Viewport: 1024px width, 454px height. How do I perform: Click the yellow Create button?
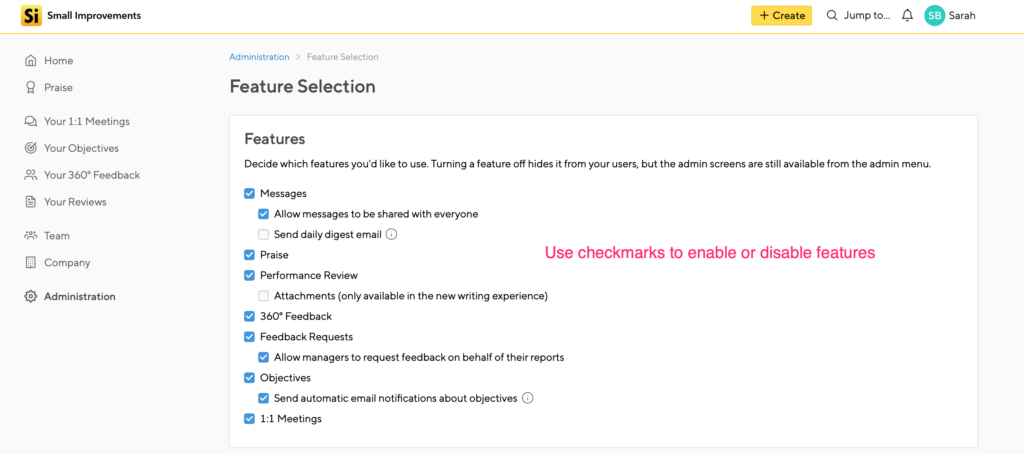[781, 16]
